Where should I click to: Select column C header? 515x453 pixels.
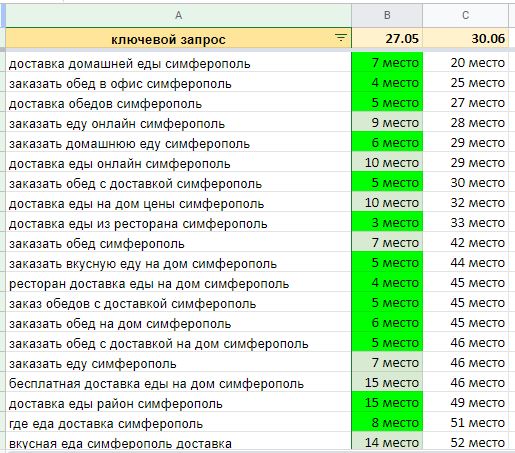[465, 15]
